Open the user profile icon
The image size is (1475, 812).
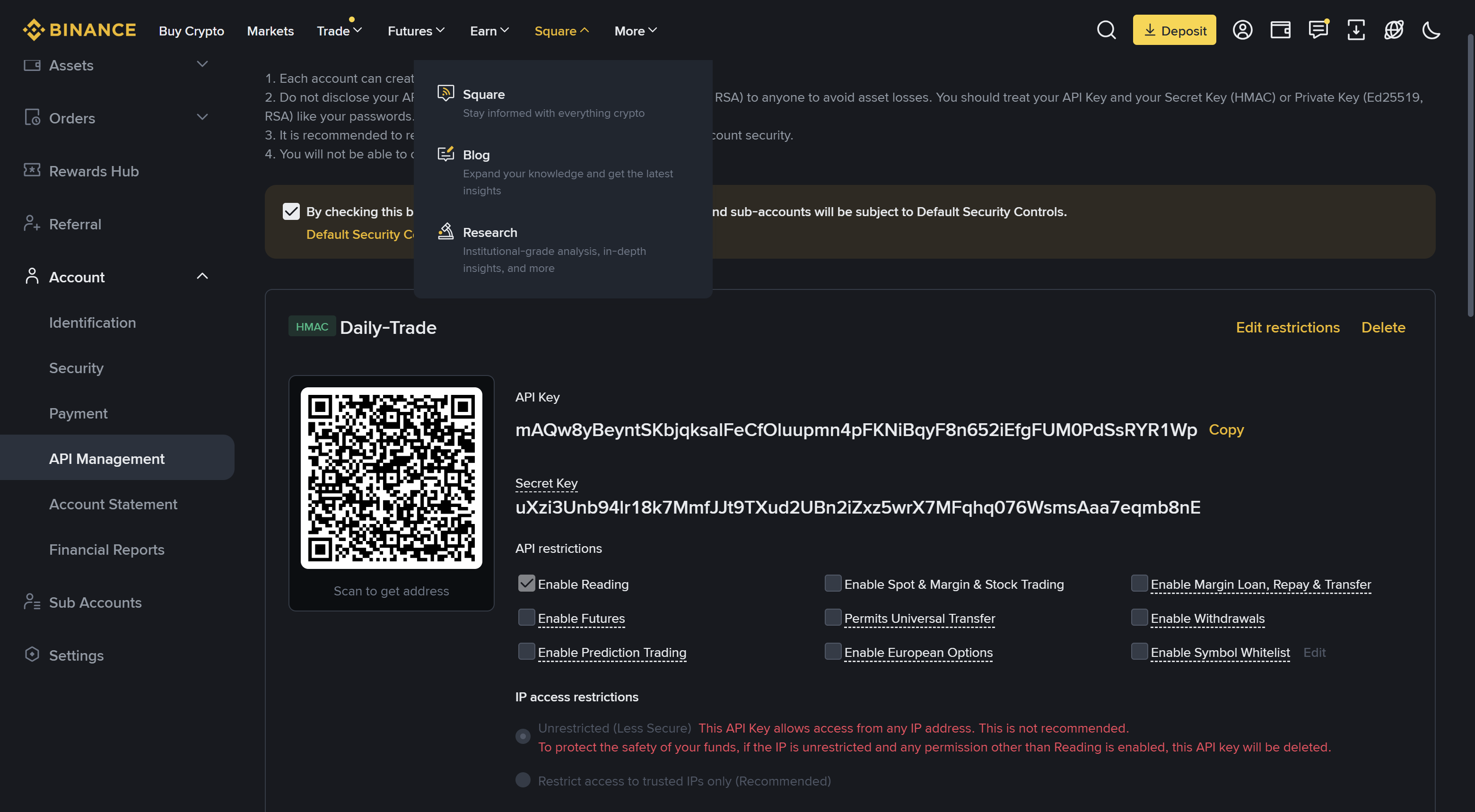(1242, 30)
